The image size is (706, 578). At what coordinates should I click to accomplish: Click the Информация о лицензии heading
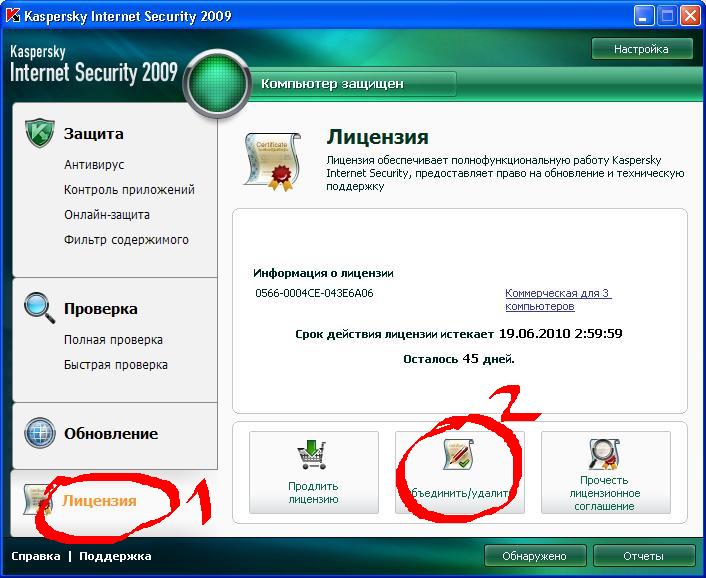pos(323,273)
